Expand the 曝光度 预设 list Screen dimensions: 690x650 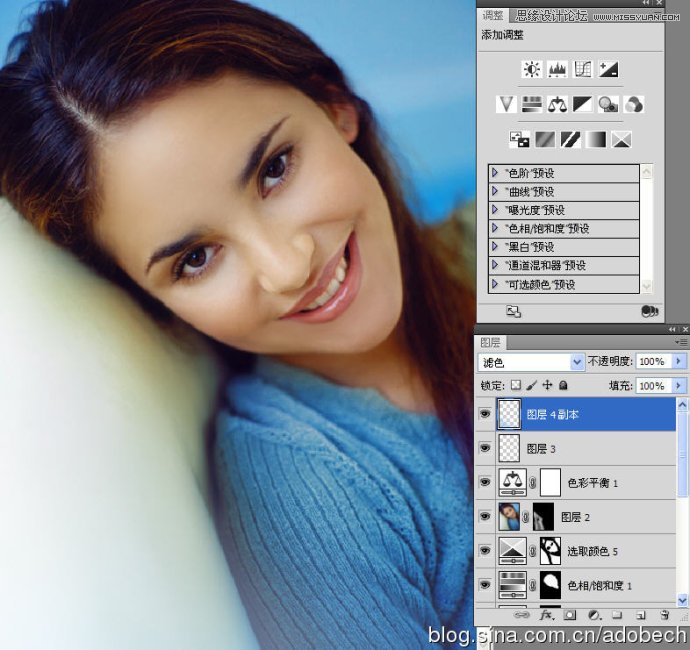[495, 210]
